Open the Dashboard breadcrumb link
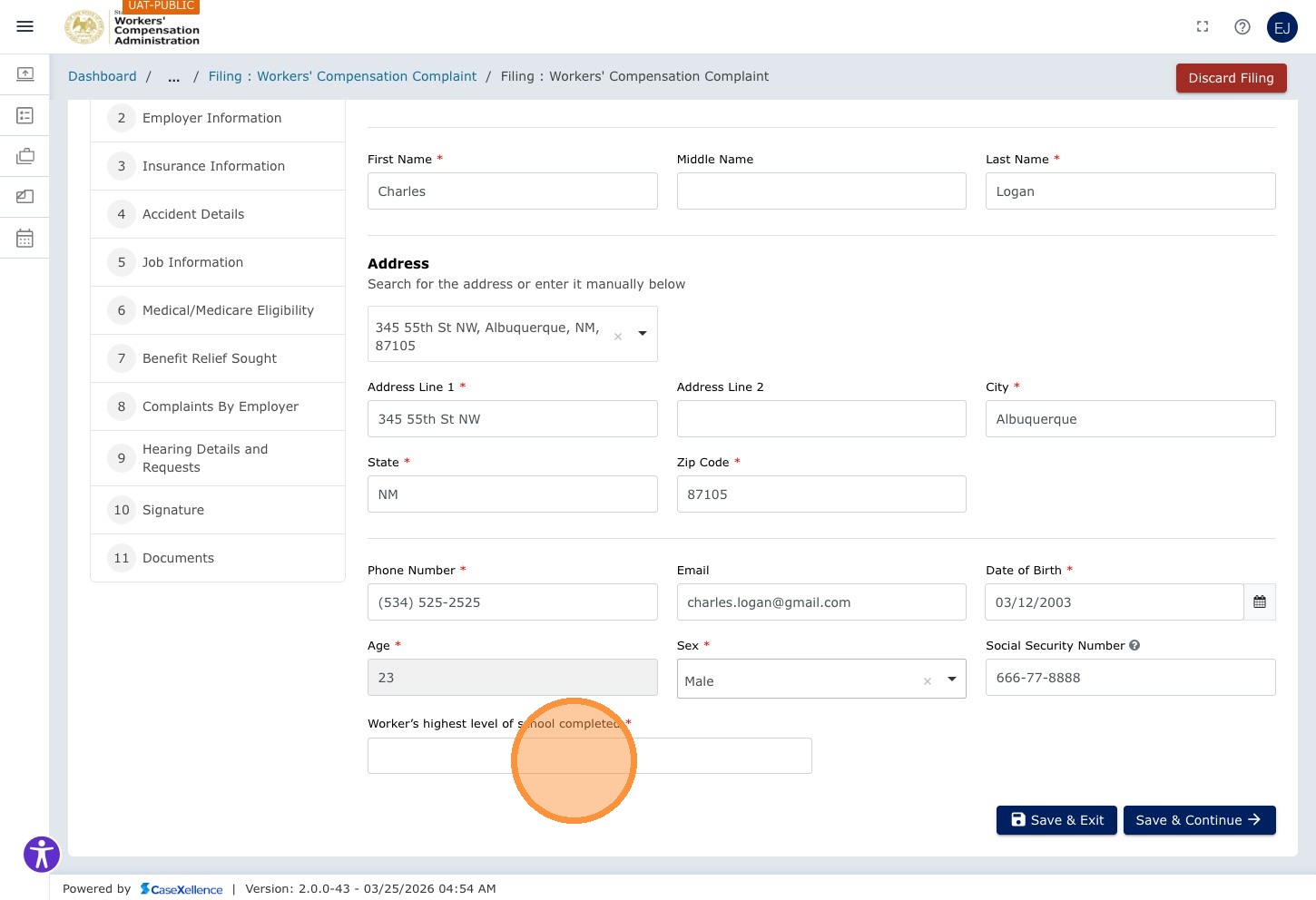 pos(103,76)
